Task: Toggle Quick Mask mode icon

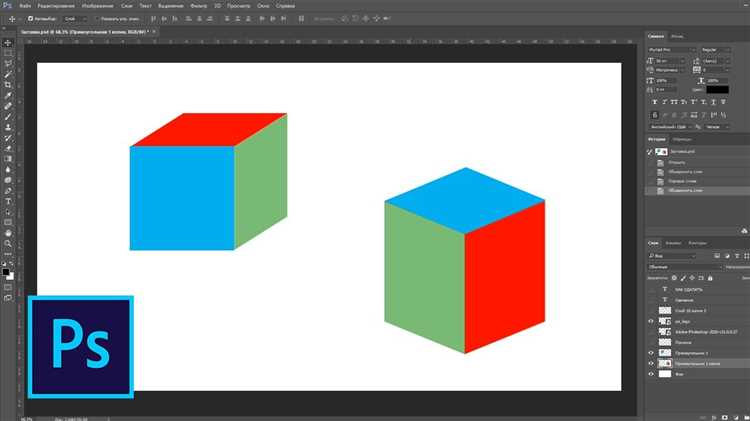Action: 8,287
